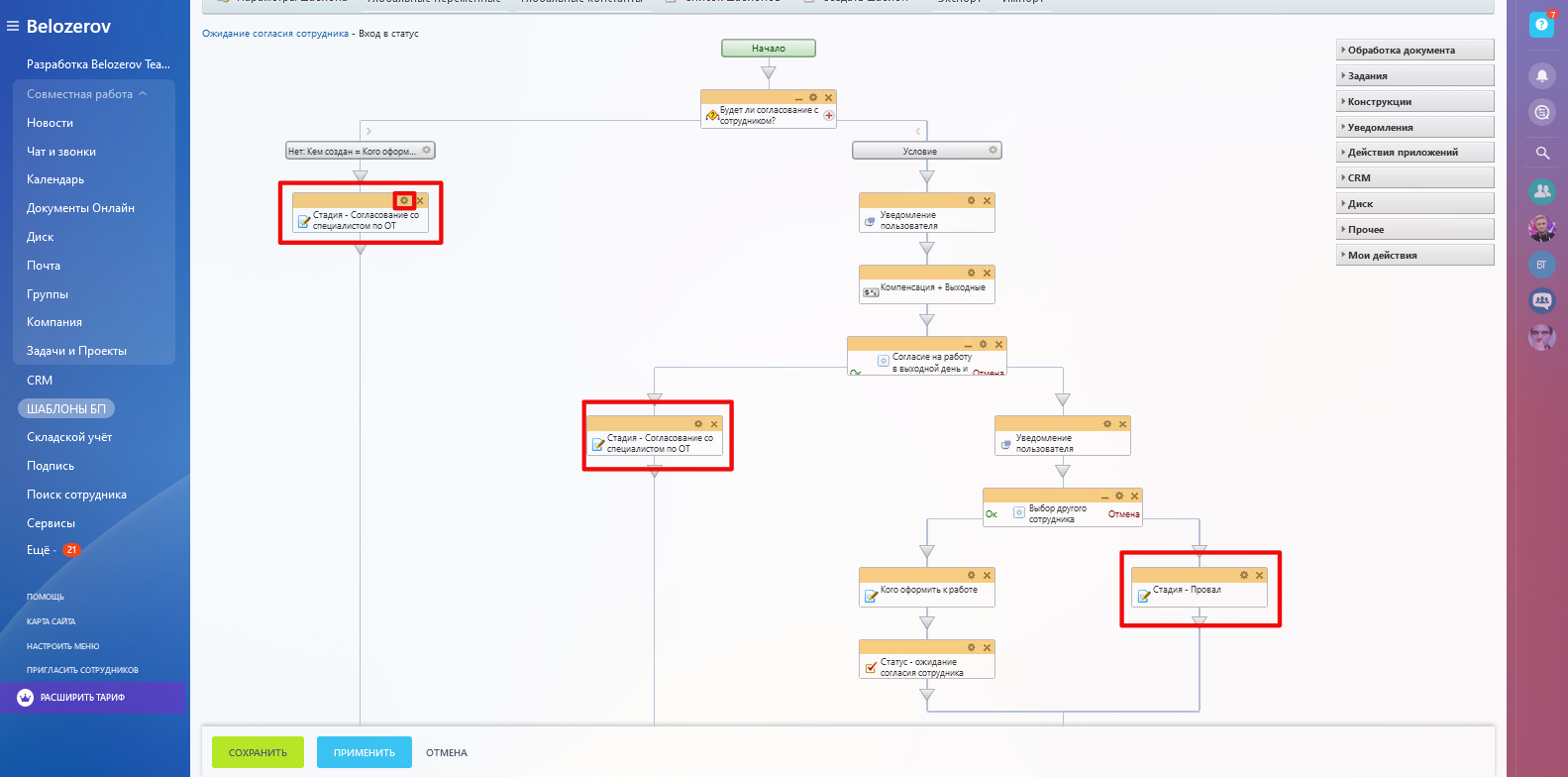Open 'CRM' in the left sidebar menu

pos(40,381)
